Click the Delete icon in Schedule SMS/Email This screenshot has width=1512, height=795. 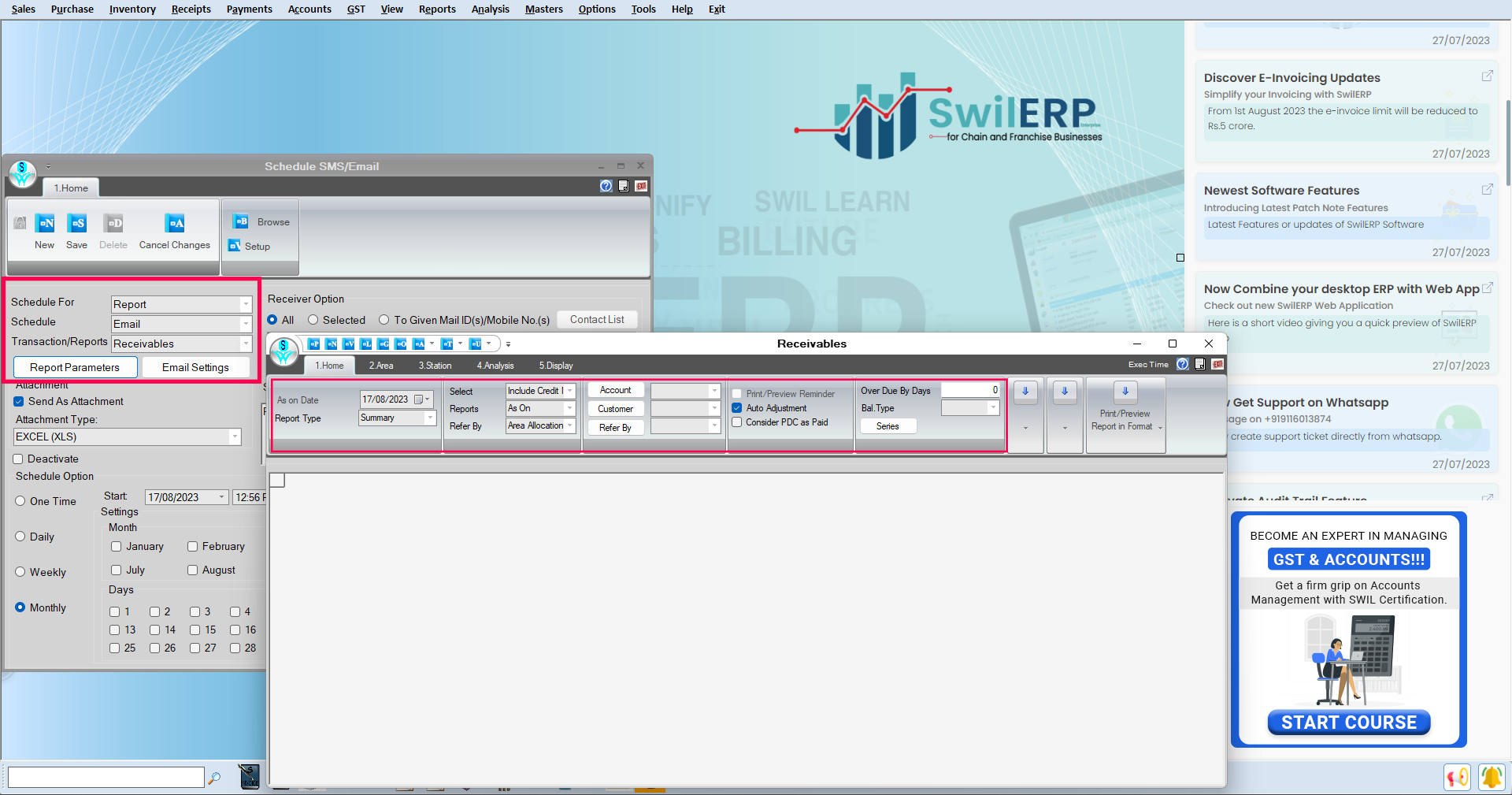point(113,223)
